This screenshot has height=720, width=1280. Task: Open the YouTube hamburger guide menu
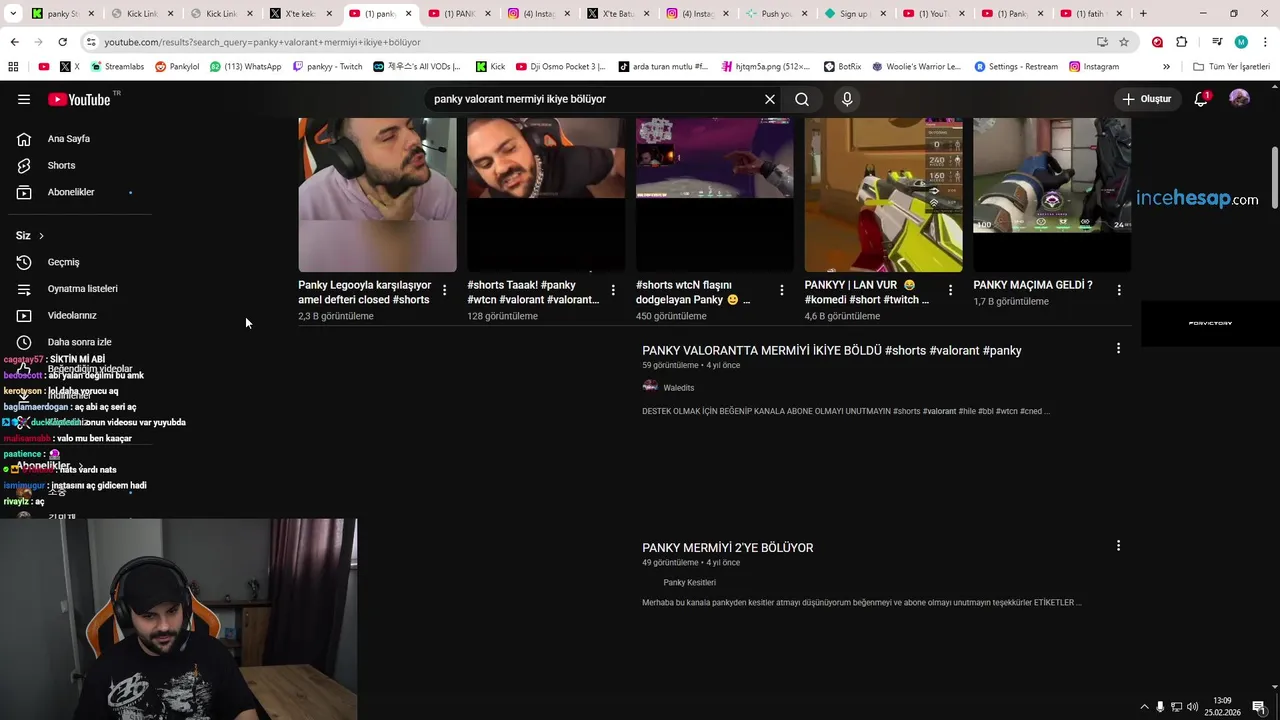pyautogui.click(x=24, y=99)
